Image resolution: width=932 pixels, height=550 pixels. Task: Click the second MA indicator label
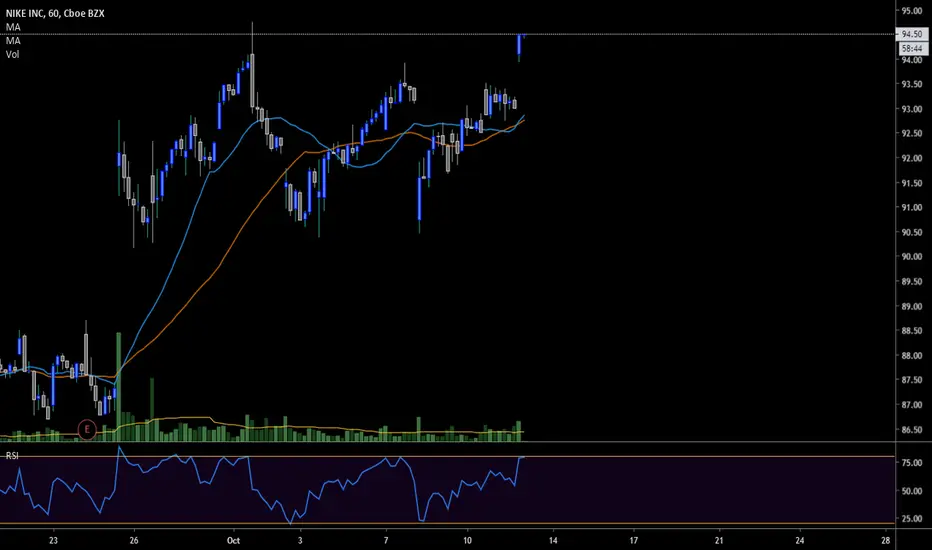tap(13, 40)
